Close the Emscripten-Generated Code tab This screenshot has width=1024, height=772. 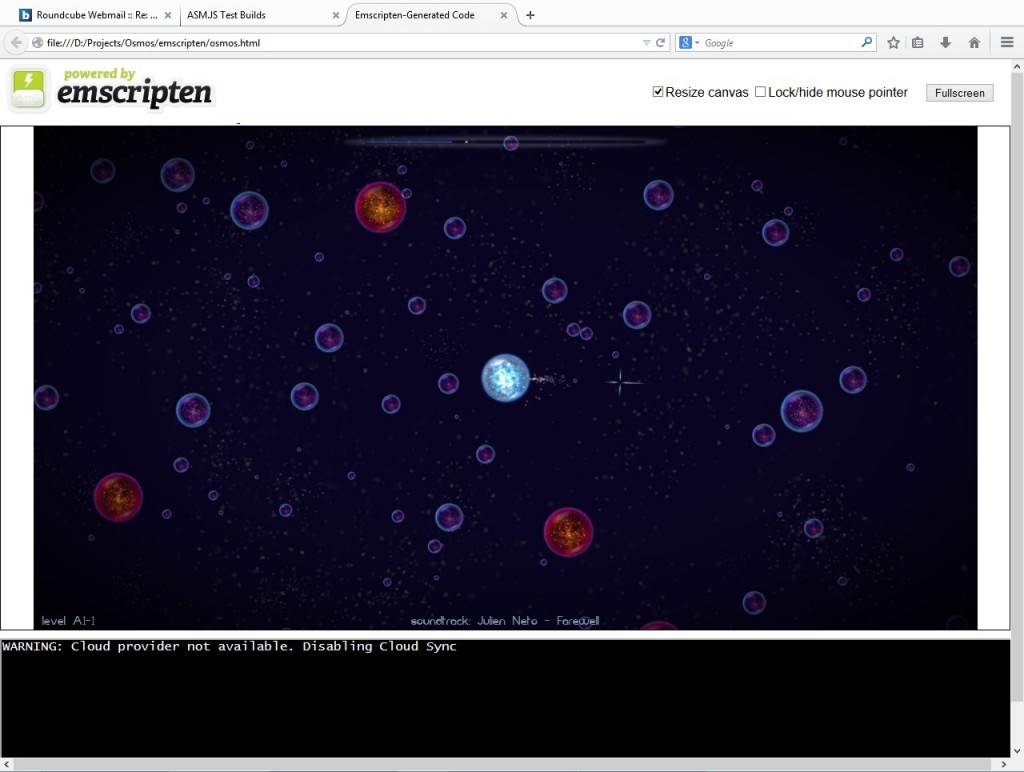(x=504, y=15)
